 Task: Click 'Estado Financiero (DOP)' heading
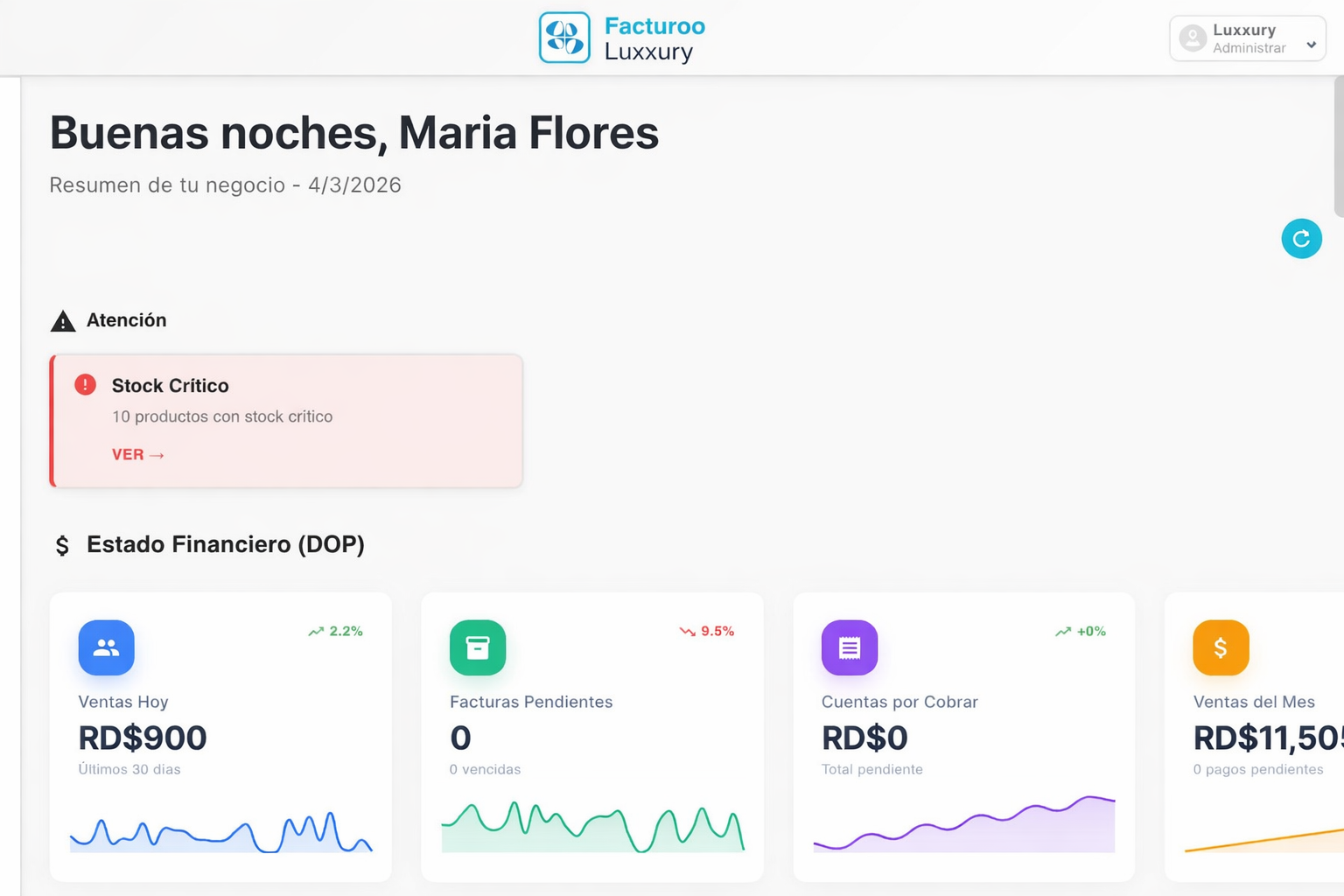[x=226, y=544]
